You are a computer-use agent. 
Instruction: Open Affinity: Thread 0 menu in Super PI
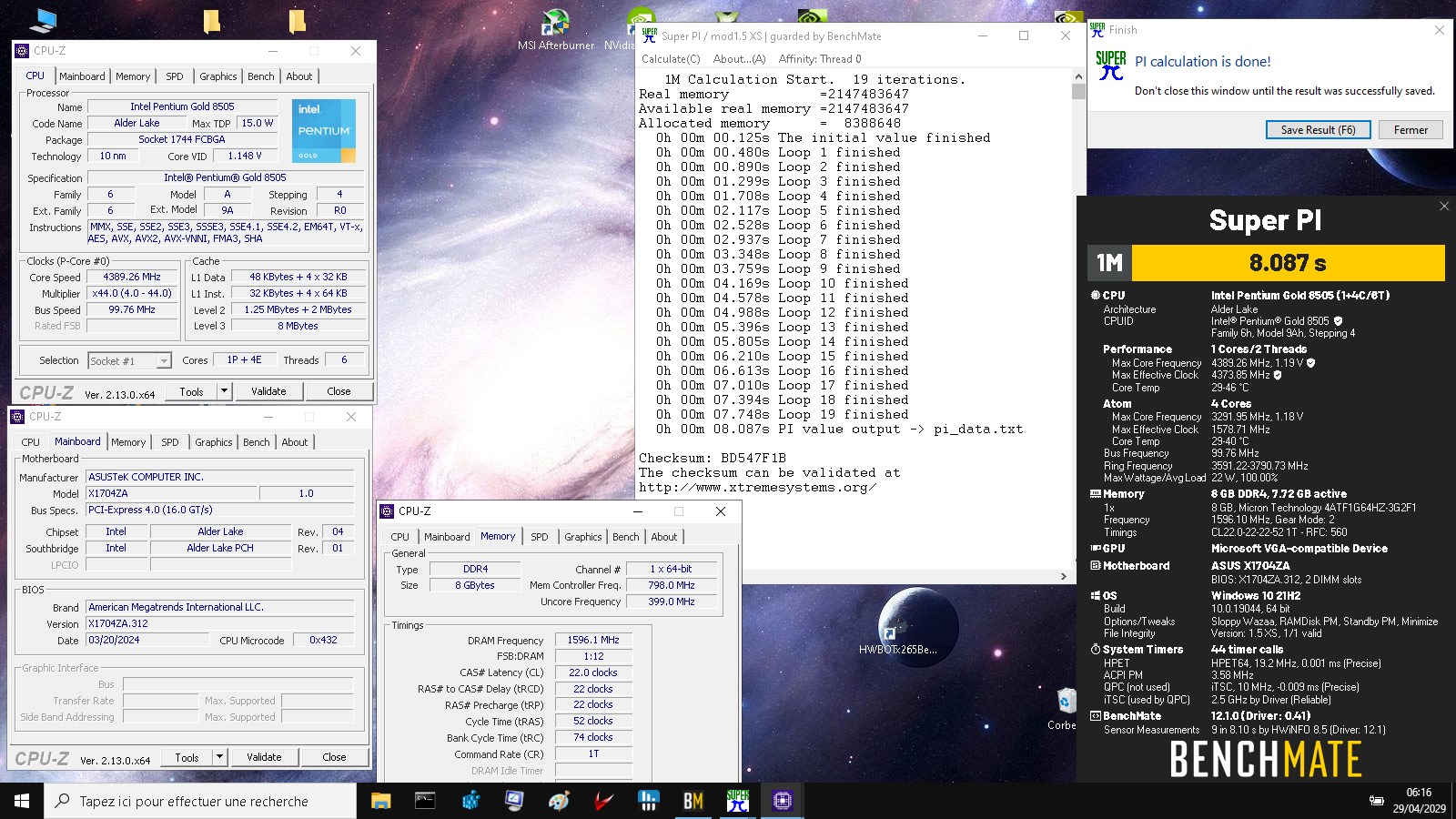(x=820, y=59)
